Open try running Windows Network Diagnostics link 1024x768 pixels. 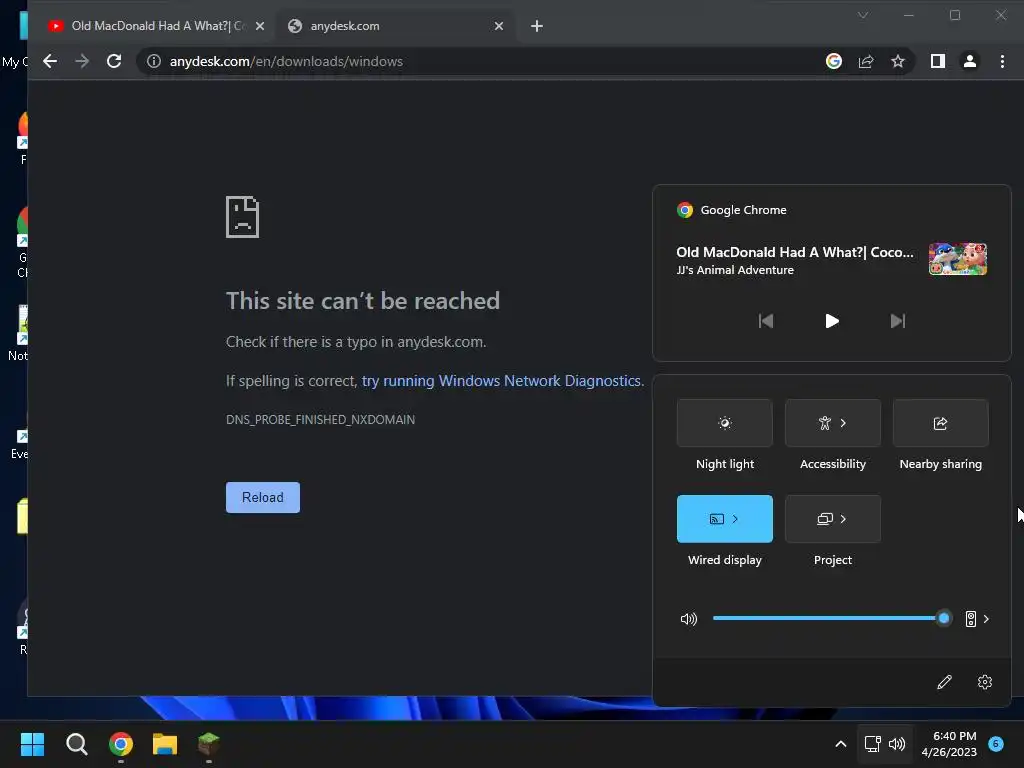point(502,381)
